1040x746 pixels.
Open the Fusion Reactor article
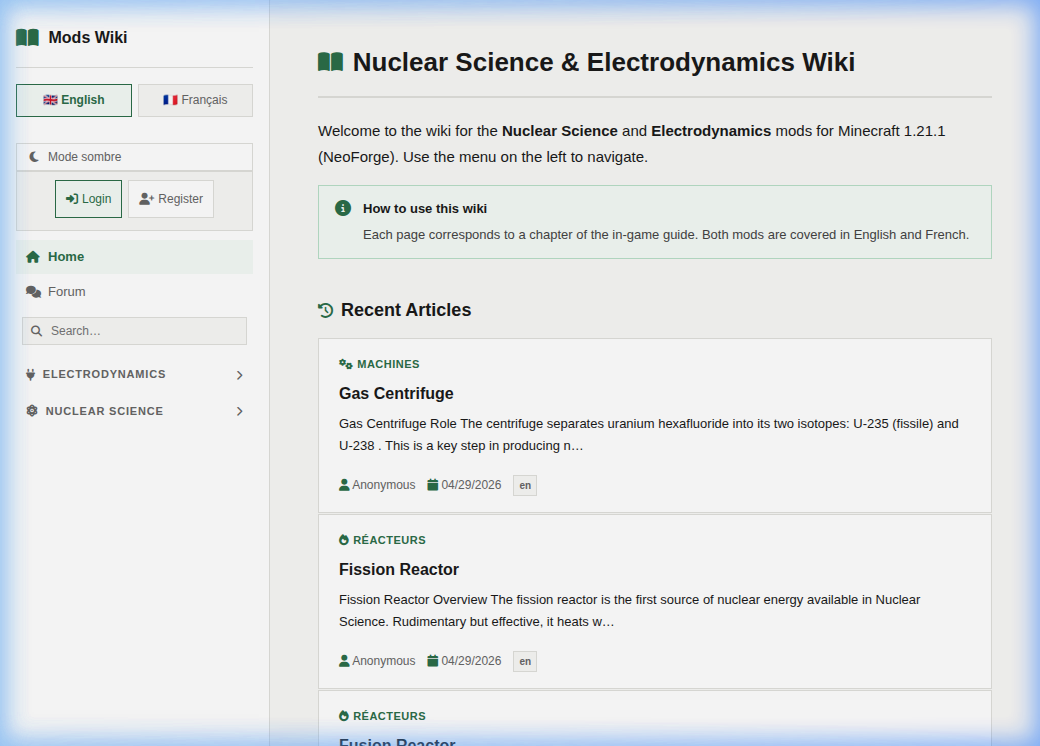pyautogui.click(x=397, y=741)
